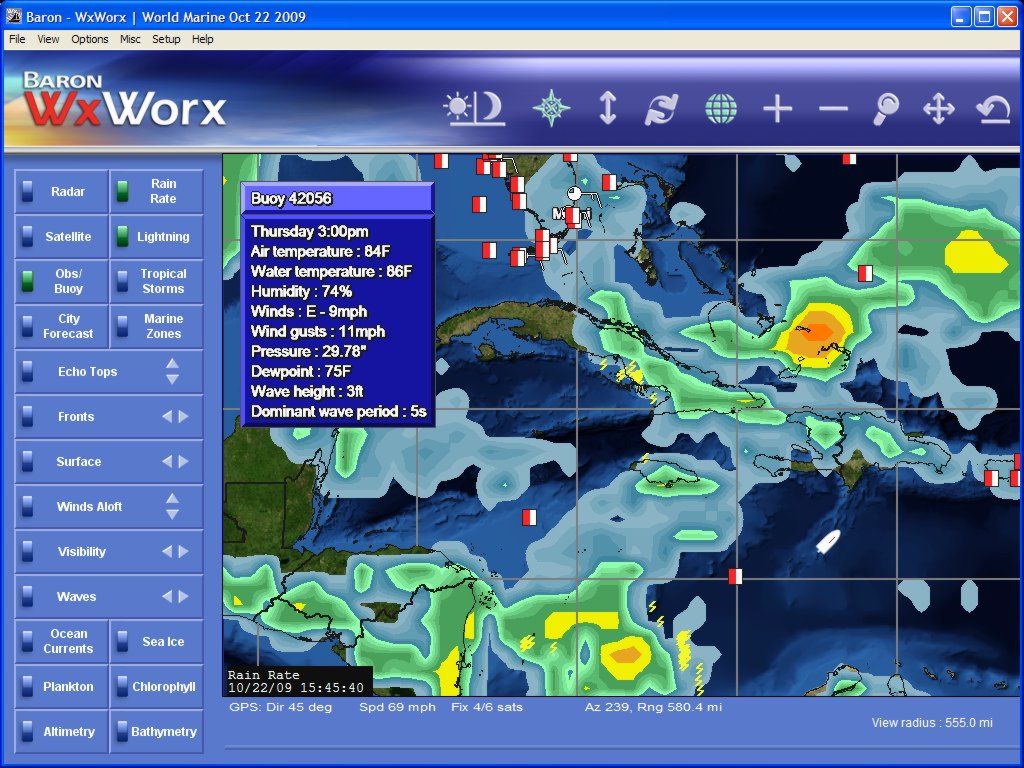The height and width of the screenshot is (768, 1024).
Task: Toggle the Plankton layer
Action: [61, 686]
